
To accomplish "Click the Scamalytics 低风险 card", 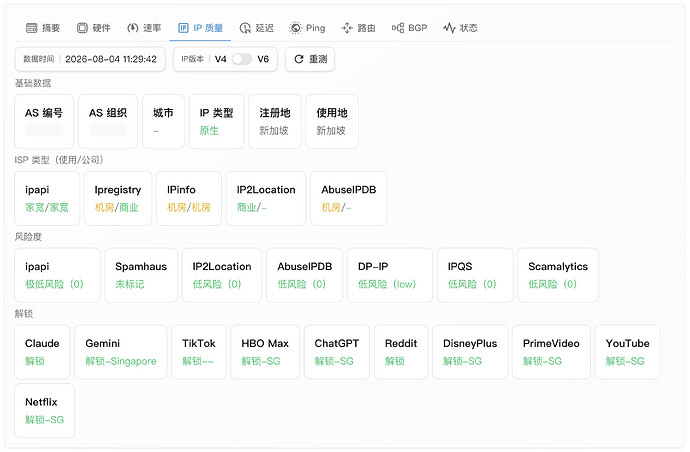I will point(558,275).
